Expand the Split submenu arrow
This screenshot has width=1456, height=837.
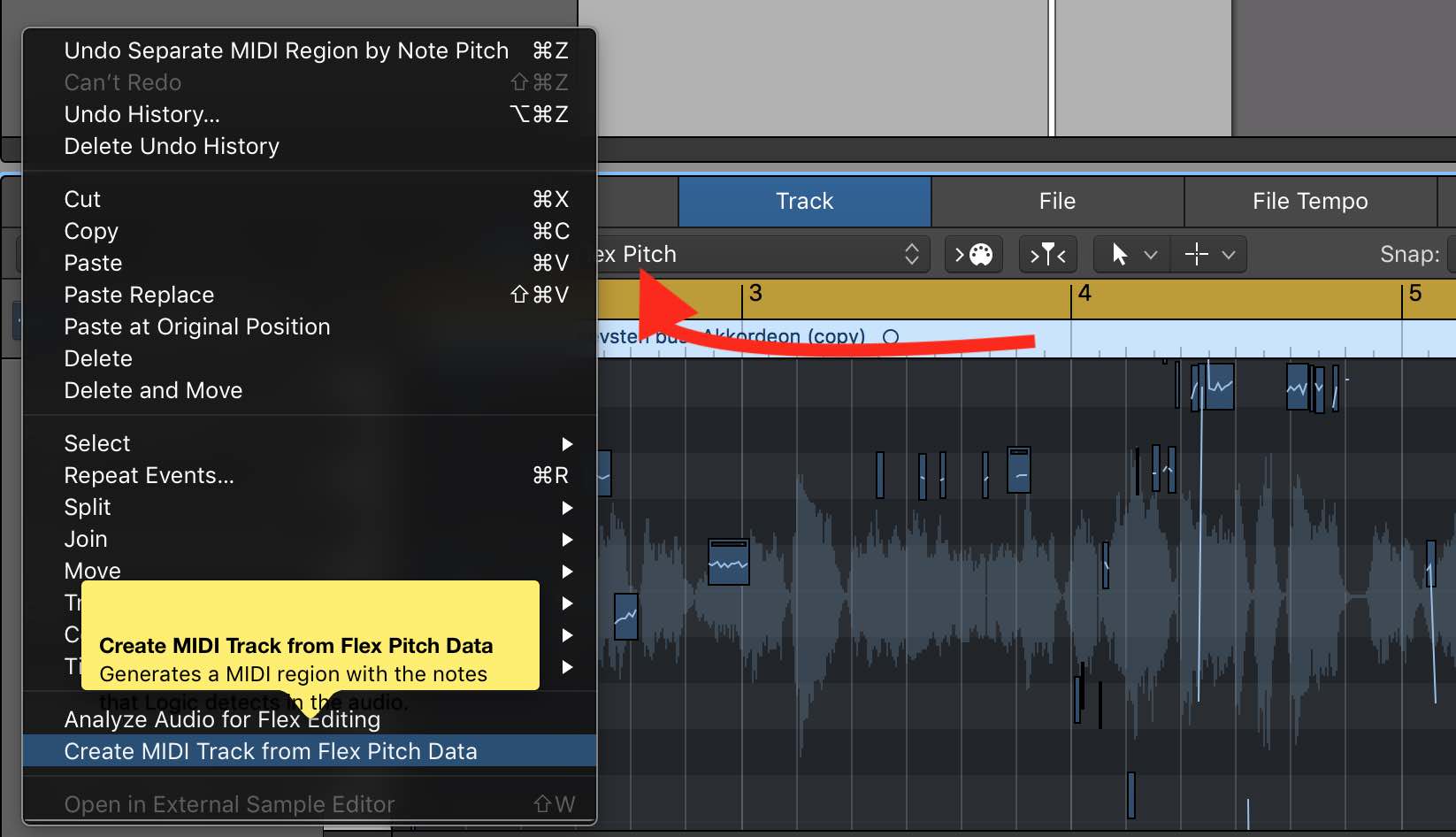click(567, 507)
